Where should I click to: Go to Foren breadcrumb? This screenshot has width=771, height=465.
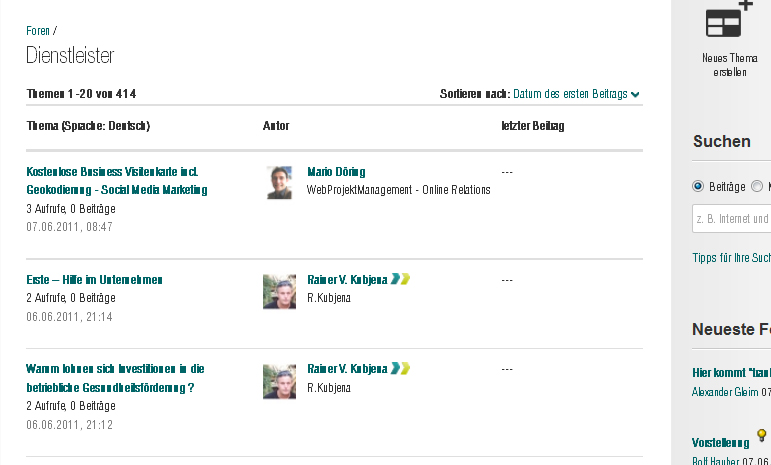tap(38, 31)
